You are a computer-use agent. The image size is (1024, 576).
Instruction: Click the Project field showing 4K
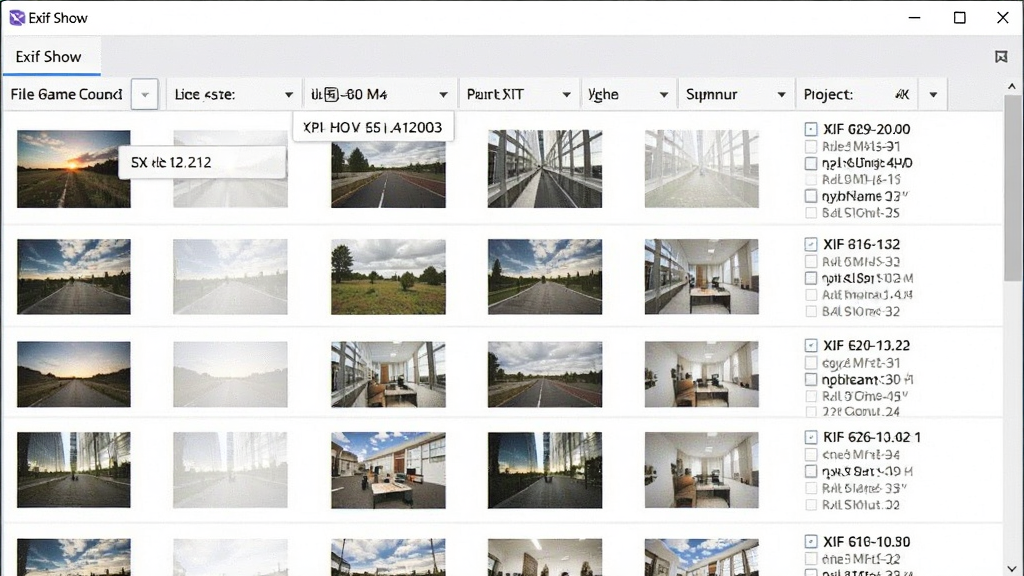[857, 95]
